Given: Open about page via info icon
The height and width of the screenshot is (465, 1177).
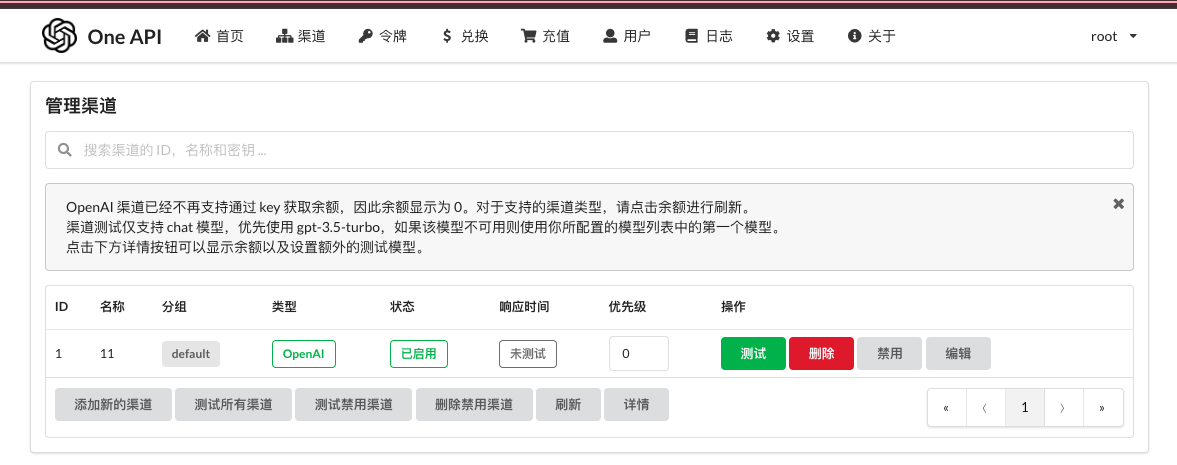Looking at the screenshot, I should pos(854,37).
